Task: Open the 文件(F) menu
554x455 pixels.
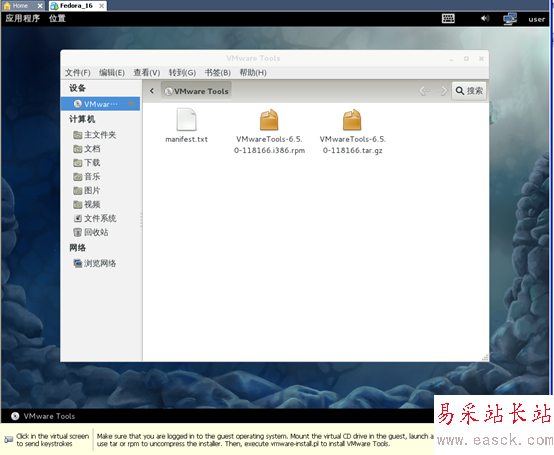Action: coord(77,72)
